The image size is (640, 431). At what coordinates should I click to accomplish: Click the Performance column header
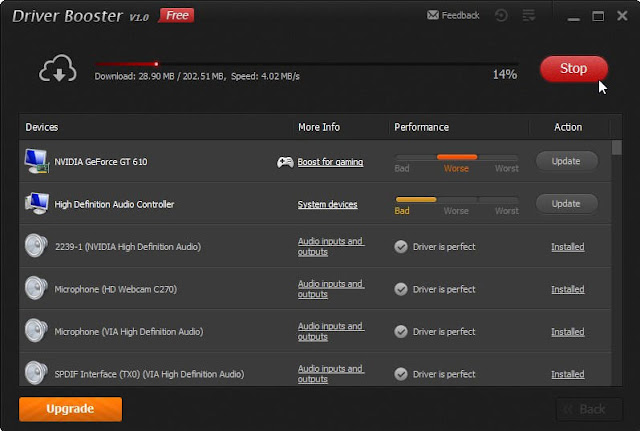tap(421, 127)
